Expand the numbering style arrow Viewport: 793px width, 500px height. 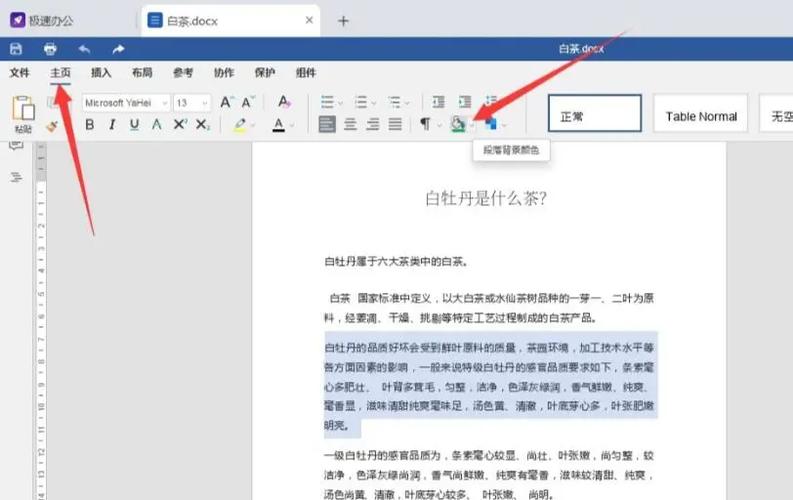point(374,103)
